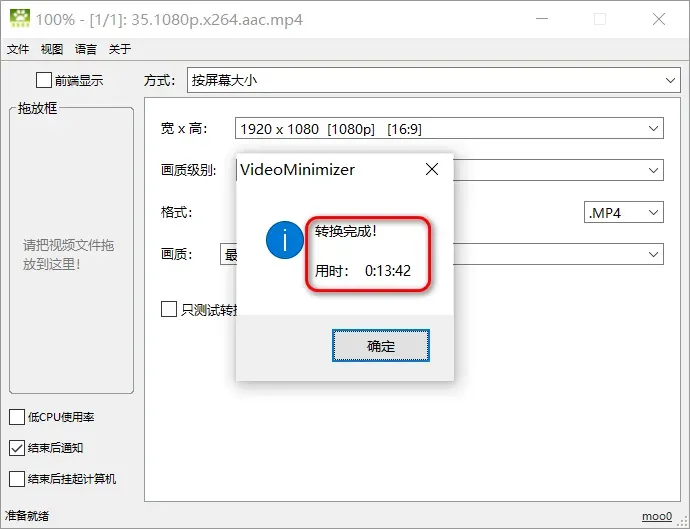Click the 准备就绪 status bar text
The image size is (690, 529).
pyautogui.click(x=27, y=516)
